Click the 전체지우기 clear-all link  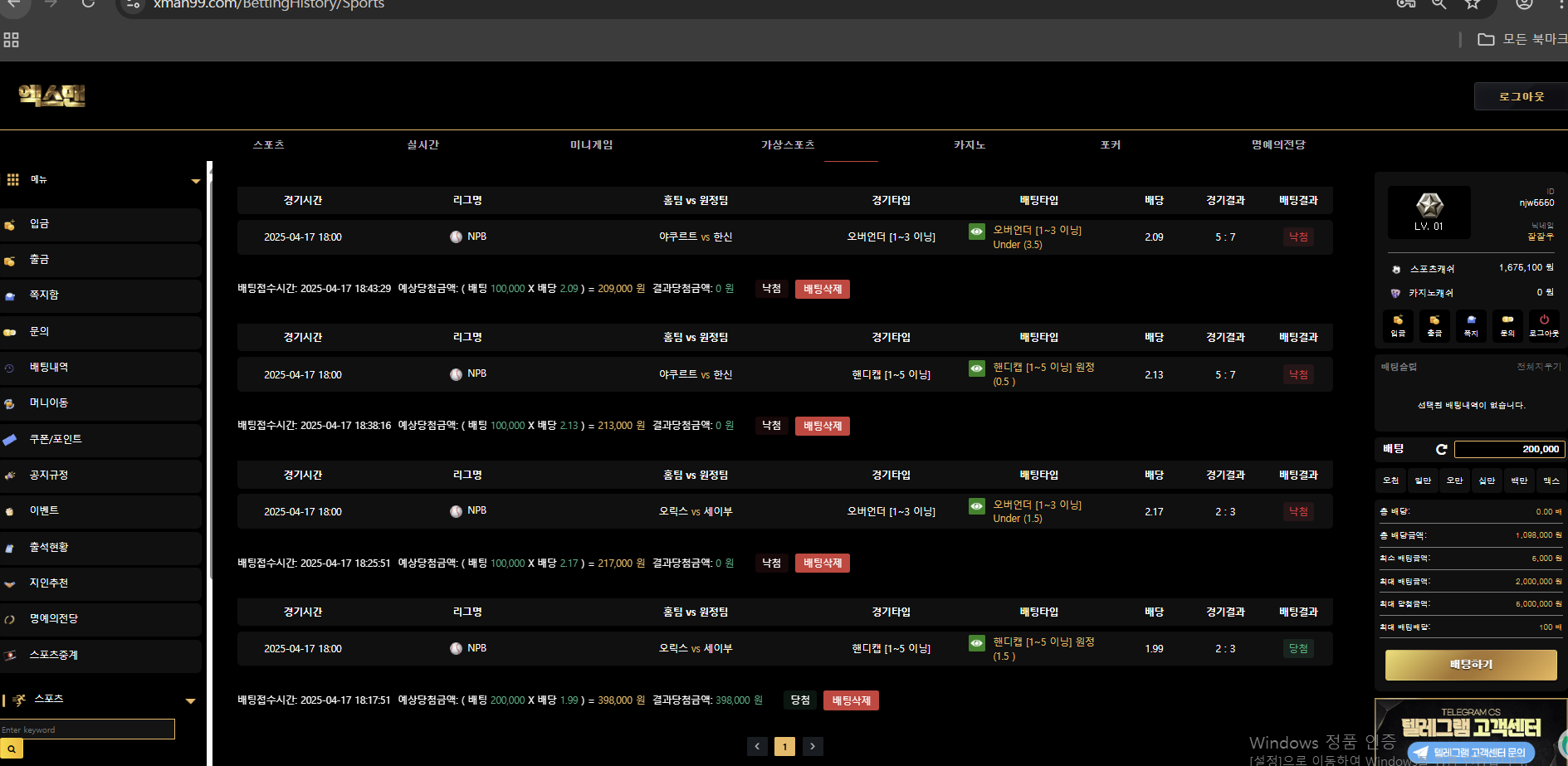[1538, 367]
